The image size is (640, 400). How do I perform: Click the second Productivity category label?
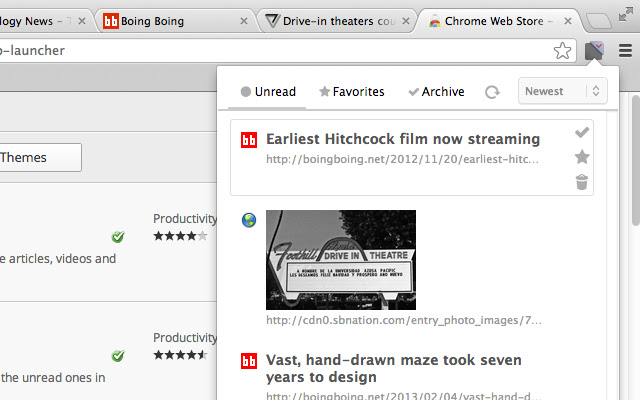click(185, 338)
